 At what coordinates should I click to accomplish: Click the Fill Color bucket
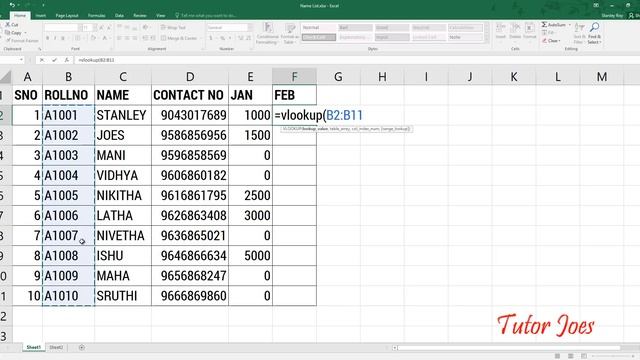(x=93, y=38)
